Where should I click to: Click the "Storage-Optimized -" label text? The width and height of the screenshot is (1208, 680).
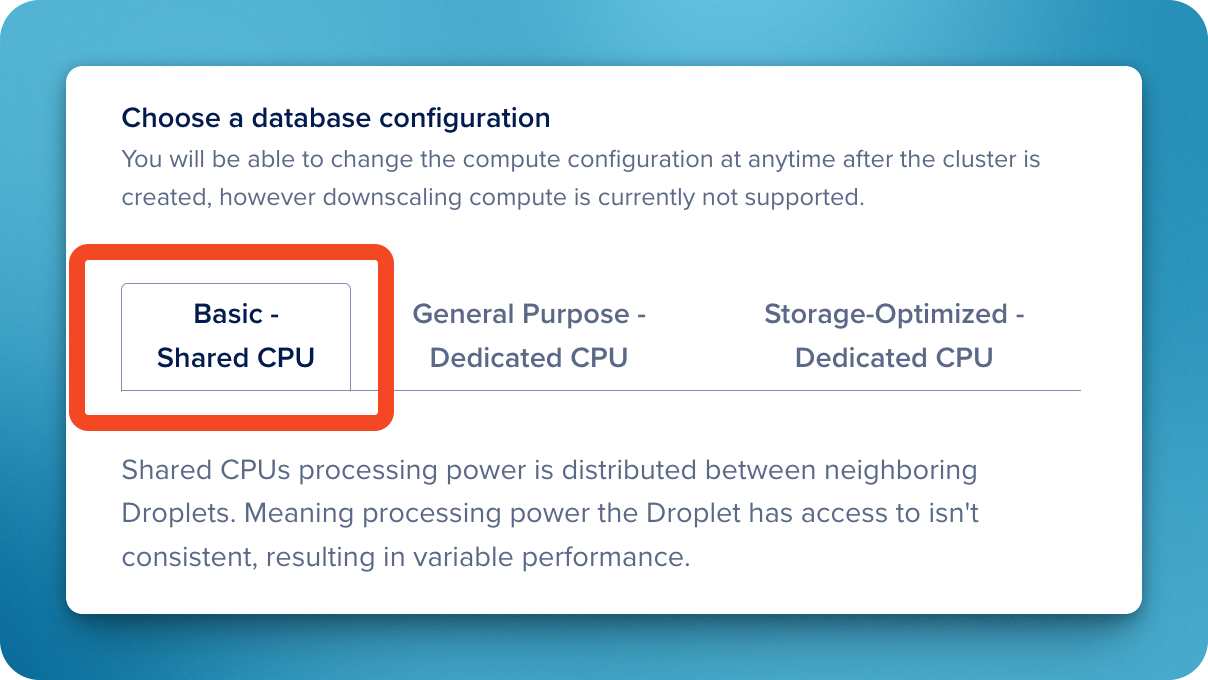[x=894, y=314]
